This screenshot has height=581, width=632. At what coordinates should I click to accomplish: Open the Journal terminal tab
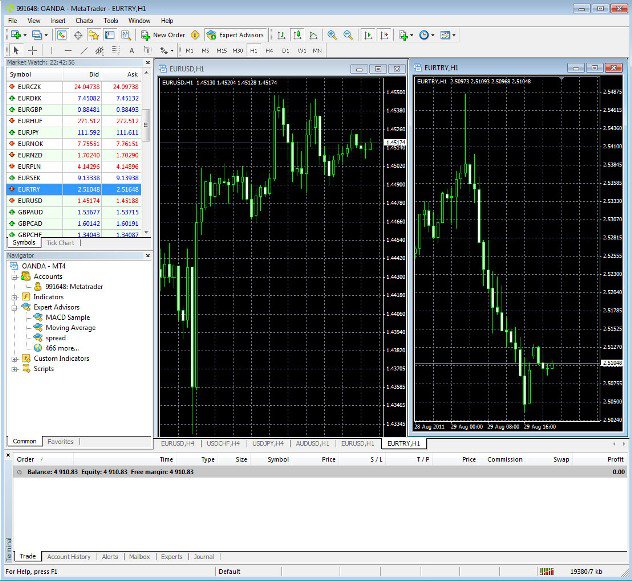tap(204, 556)
